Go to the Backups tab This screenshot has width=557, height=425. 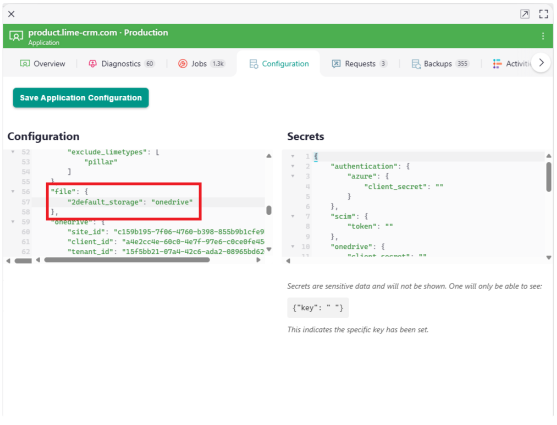(x=440, y=64)
